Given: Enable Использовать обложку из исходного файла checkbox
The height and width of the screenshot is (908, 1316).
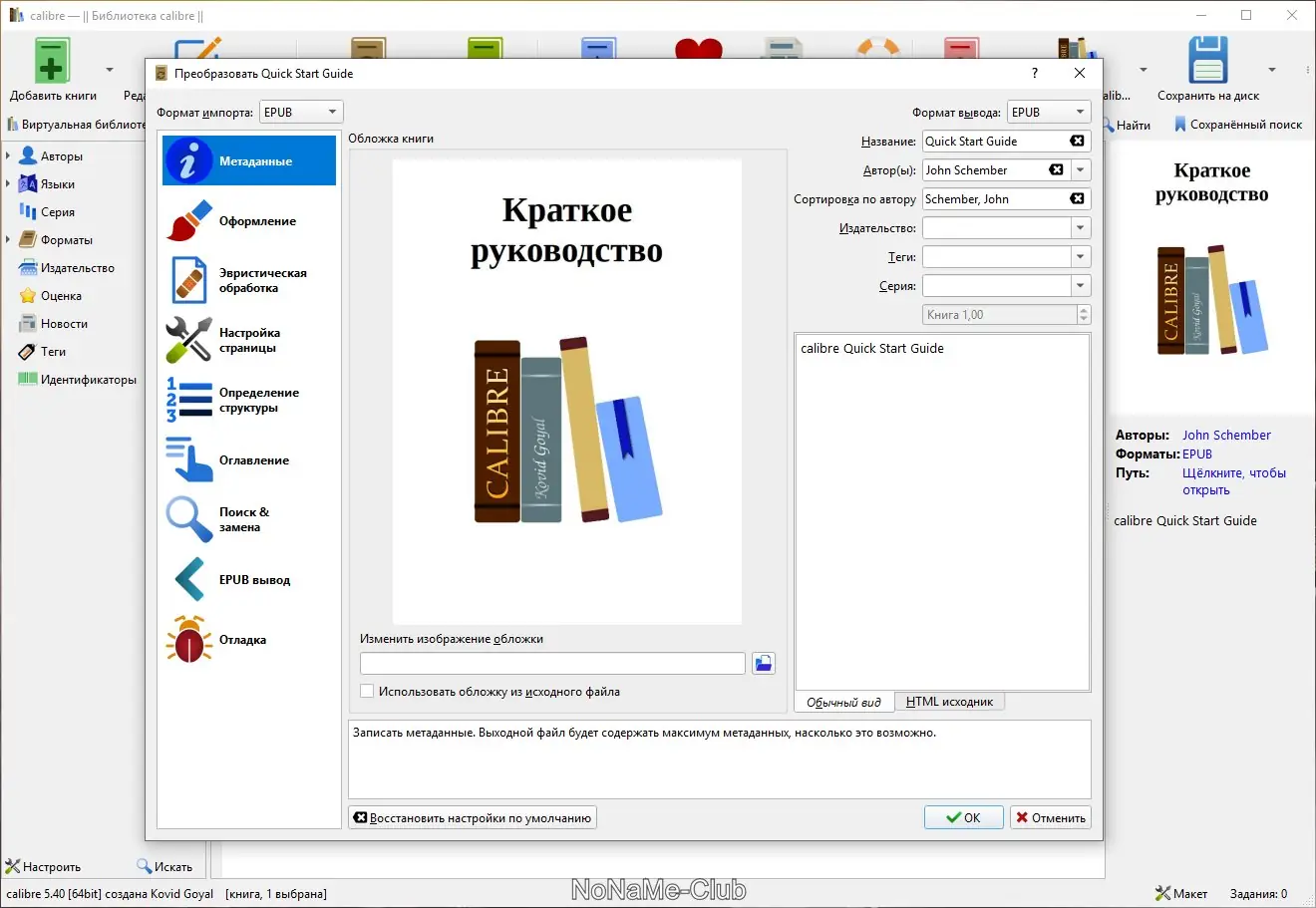Looking at the screenshot, I should click(367, 692).
